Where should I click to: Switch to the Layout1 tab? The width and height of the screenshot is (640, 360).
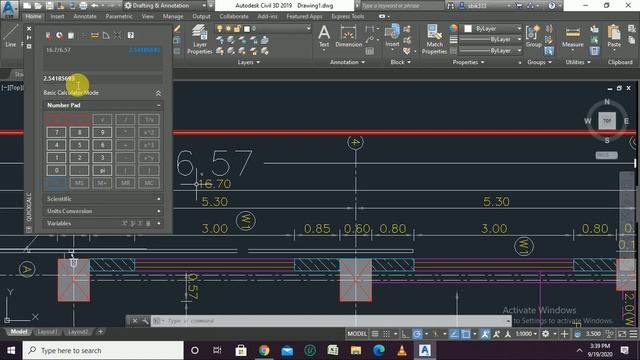tap(47, 332)
